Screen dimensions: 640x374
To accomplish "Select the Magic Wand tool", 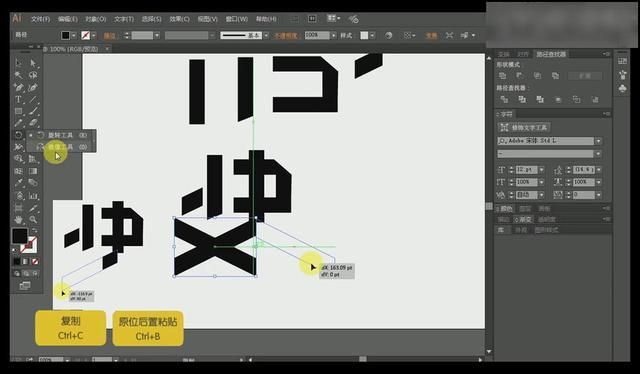I will pyautogui.click(x=19, y=75).
